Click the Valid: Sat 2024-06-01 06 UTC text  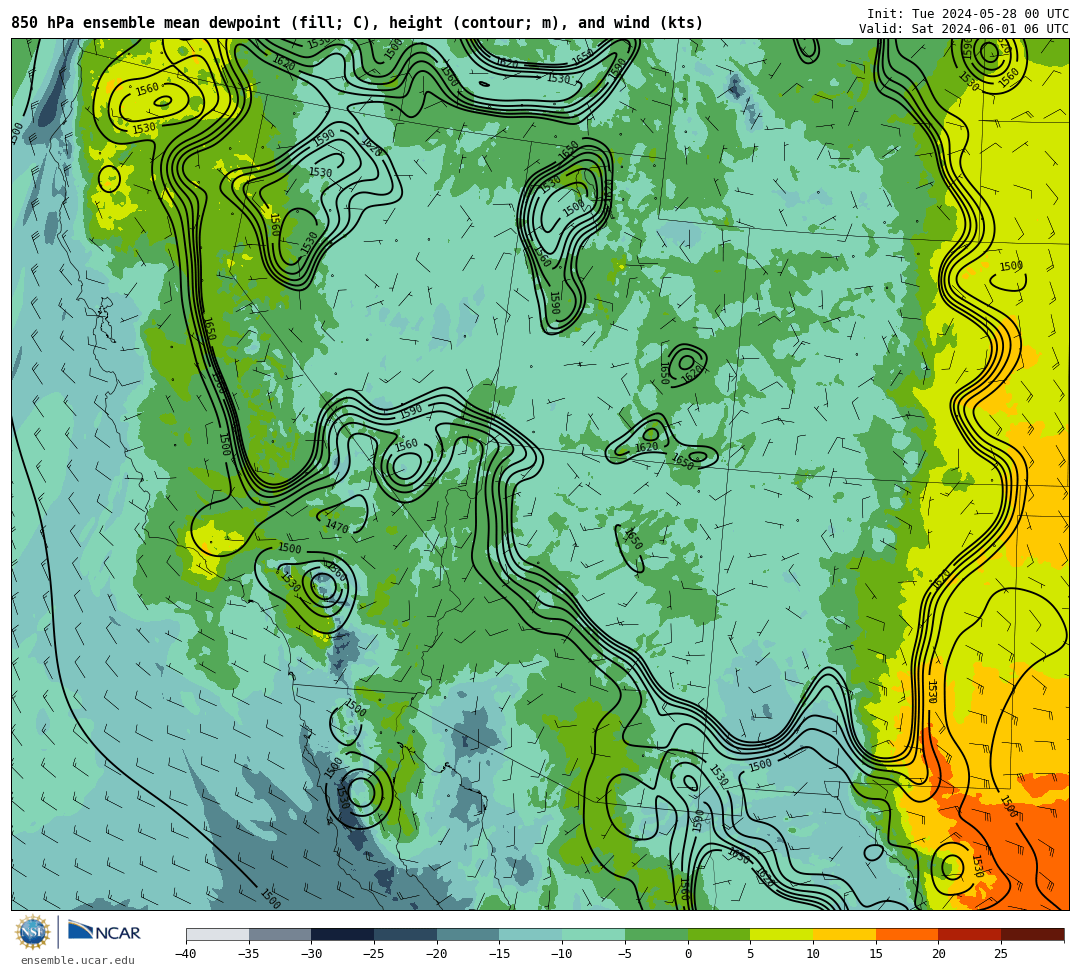click(x=964, y=29)
